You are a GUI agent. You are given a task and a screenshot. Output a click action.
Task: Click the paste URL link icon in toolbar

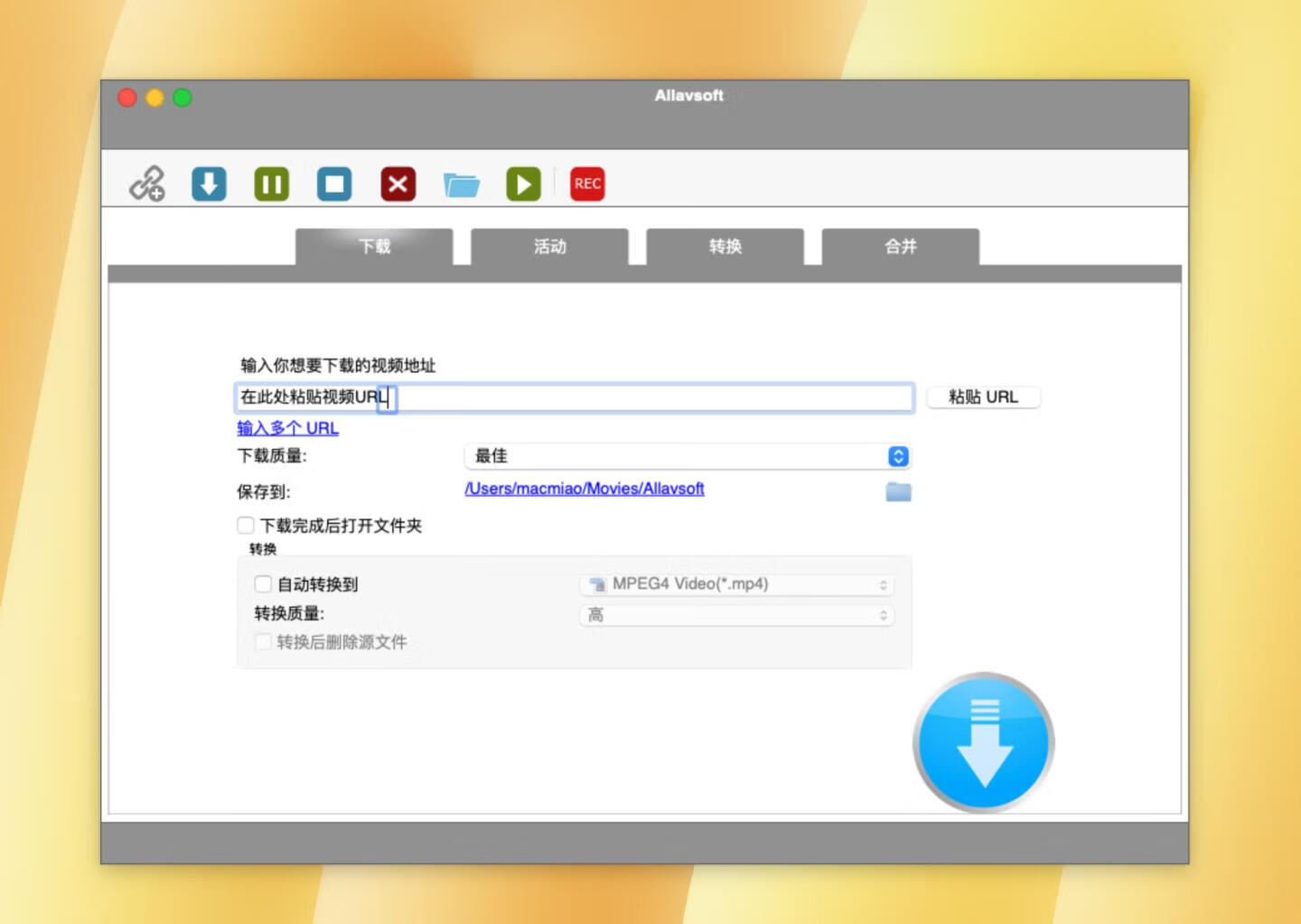pyautogui.click(x=146, y=184)
